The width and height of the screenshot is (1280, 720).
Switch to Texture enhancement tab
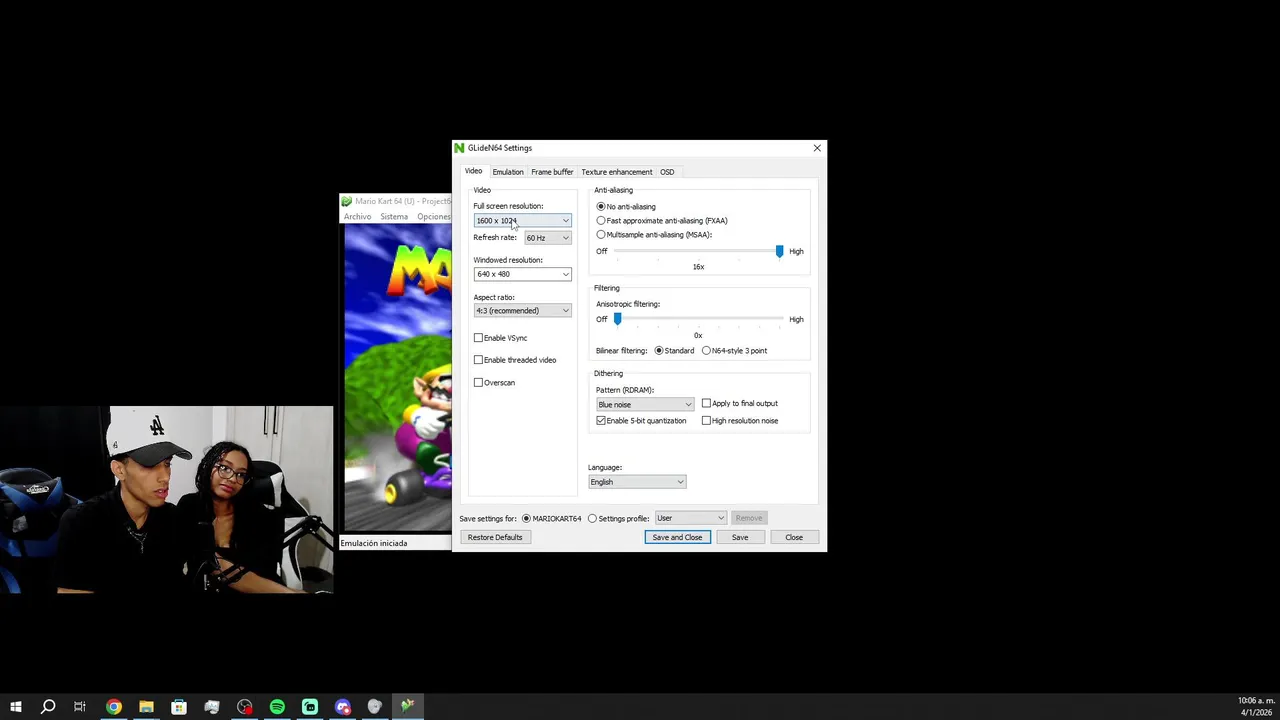tap(616, 172)
